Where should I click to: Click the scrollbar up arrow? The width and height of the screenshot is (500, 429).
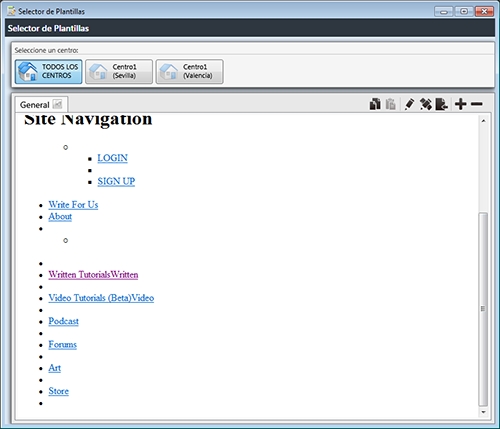coord(483,121)
